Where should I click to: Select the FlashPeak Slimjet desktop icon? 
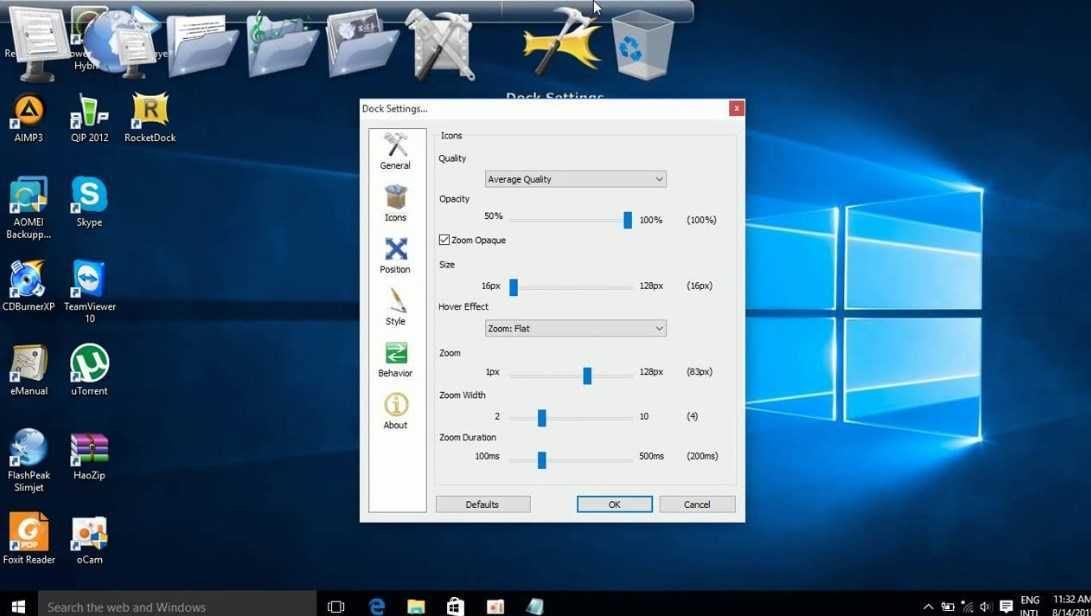pyautogui.click(x=29, y=461)
